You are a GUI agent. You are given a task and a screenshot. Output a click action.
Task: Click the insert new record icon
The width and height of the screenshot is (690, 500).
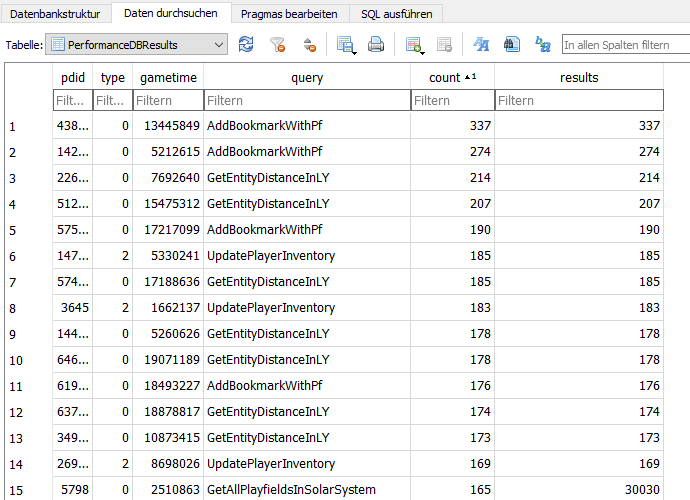tap(414, 44)
